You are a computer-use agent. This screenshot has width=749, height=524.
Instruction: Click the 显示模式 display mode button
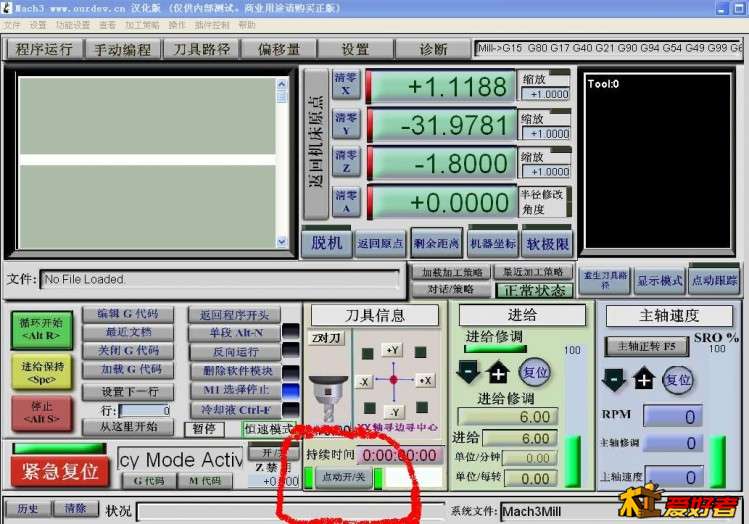point(659,280)
